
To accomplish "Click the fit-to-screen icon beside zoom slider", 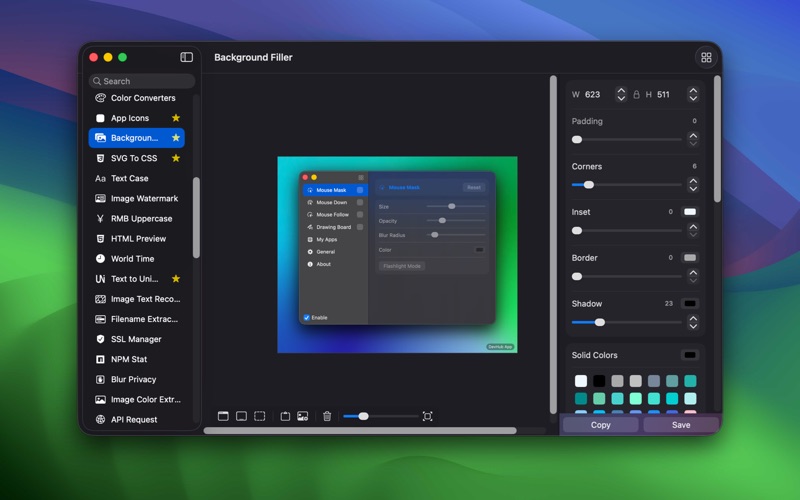I will [x=427, y=416].
